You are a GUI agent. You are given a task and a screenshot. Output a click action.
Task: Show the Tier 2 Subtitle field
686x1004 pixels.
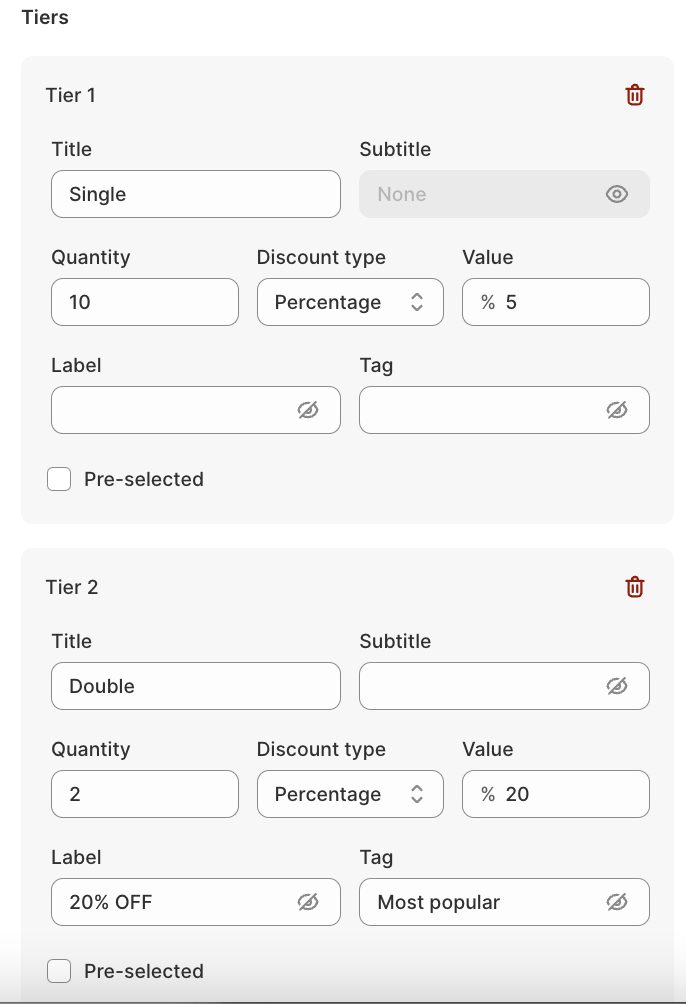617,686
